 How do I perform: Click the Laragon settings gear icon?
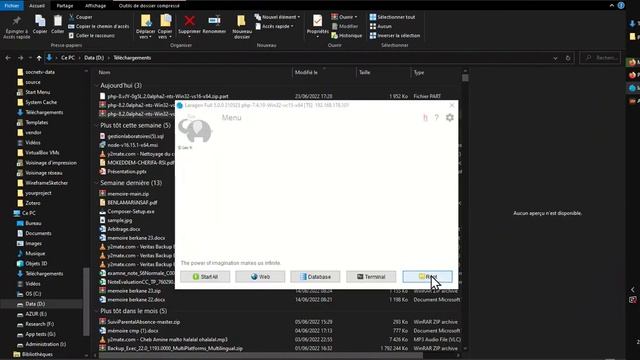(449, 118)
